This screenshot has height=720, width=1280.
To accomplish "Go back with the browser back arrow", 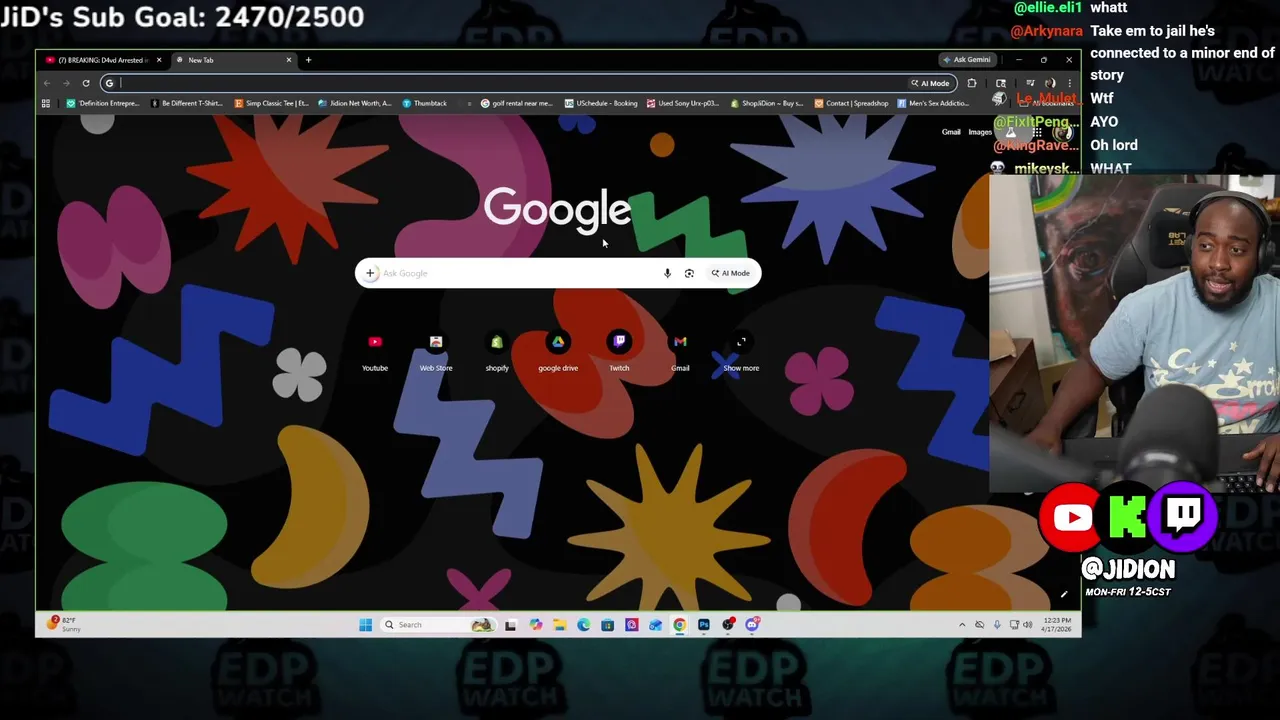I will tap(47, 83).
